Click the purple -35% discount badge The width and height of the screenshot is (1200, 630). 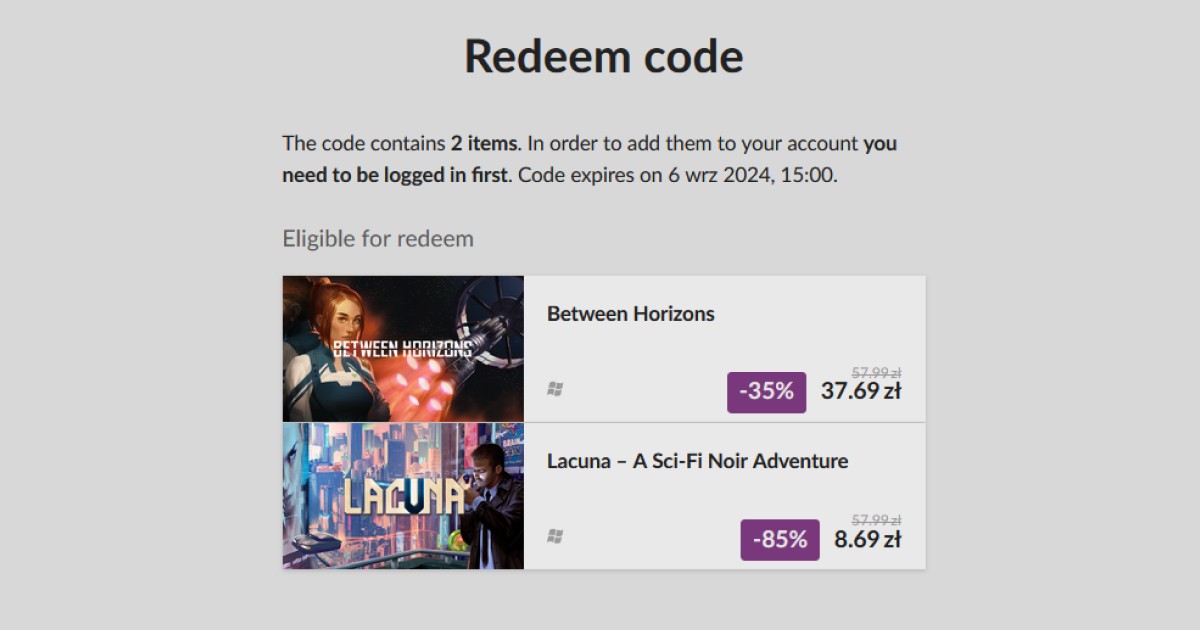coord(766,392)
